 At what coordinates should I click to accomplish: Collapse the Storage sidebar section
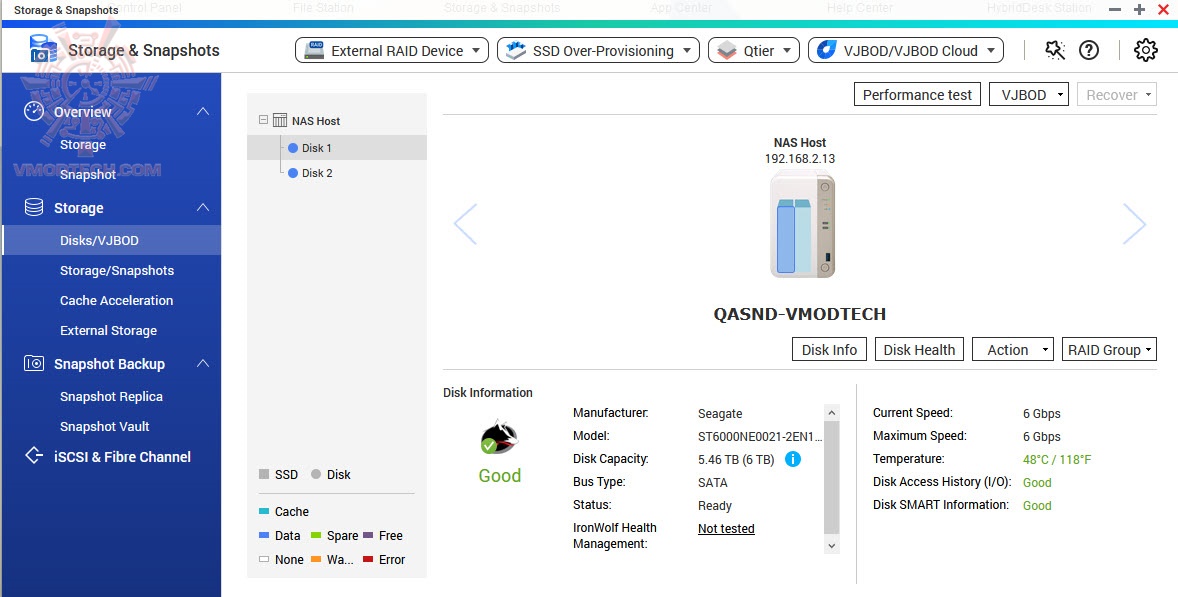pos(203,207)
